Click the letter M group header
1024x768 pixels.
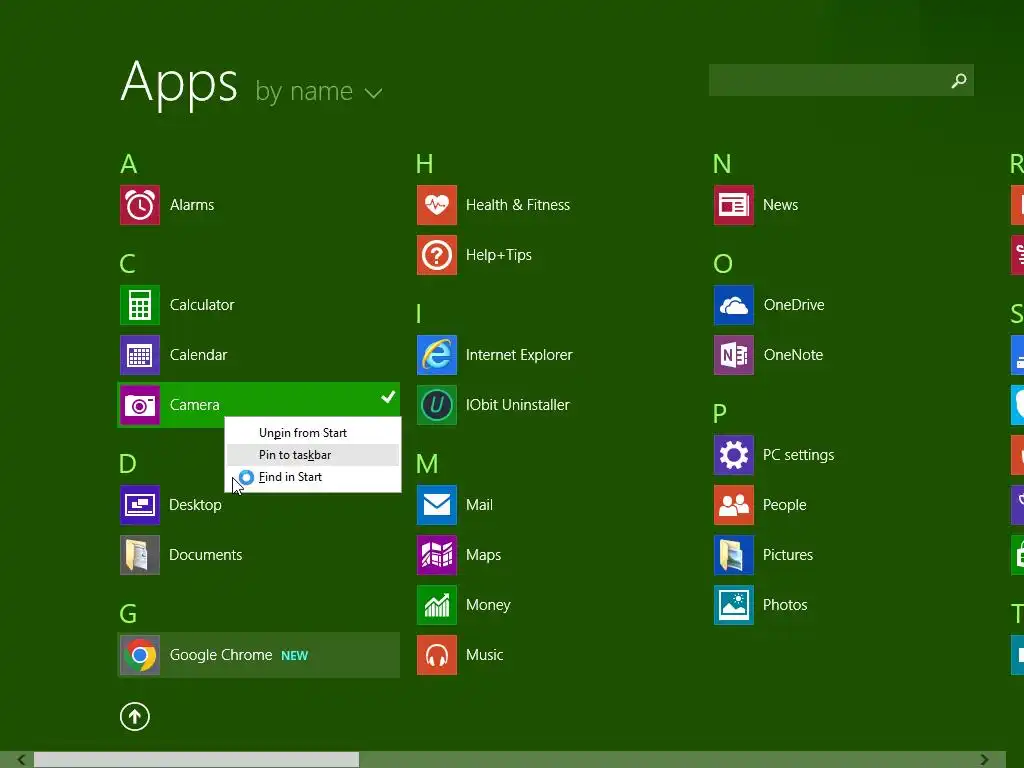(428, 464)
